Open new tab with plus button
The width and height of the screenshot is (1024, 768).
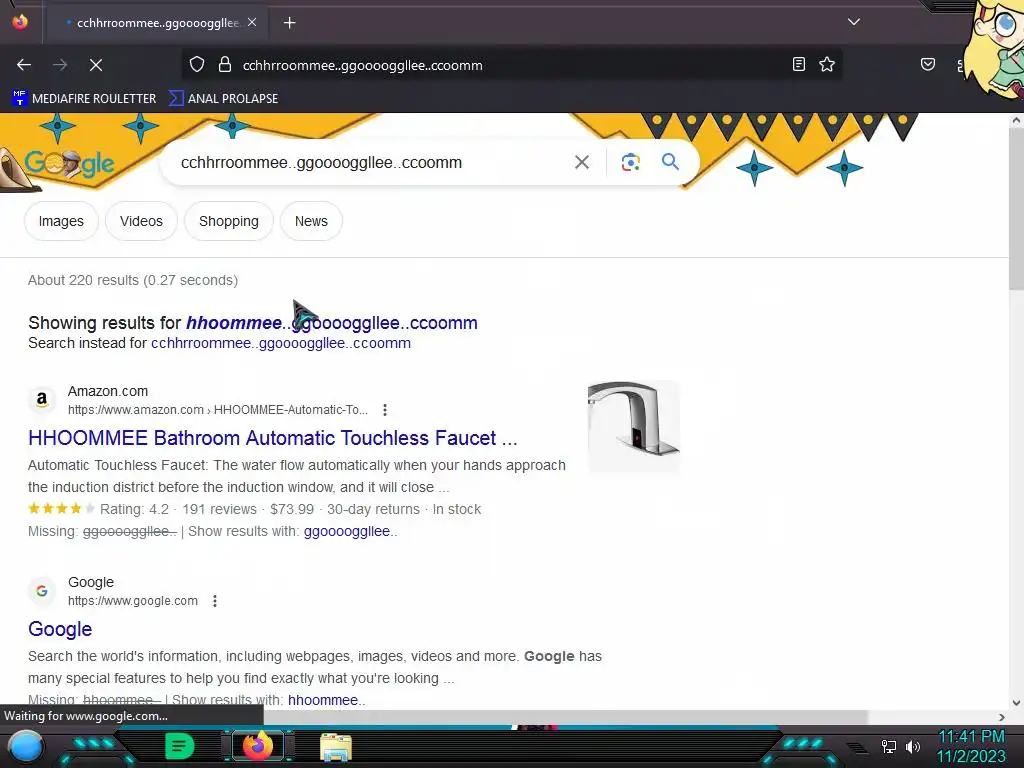[289, 23]
